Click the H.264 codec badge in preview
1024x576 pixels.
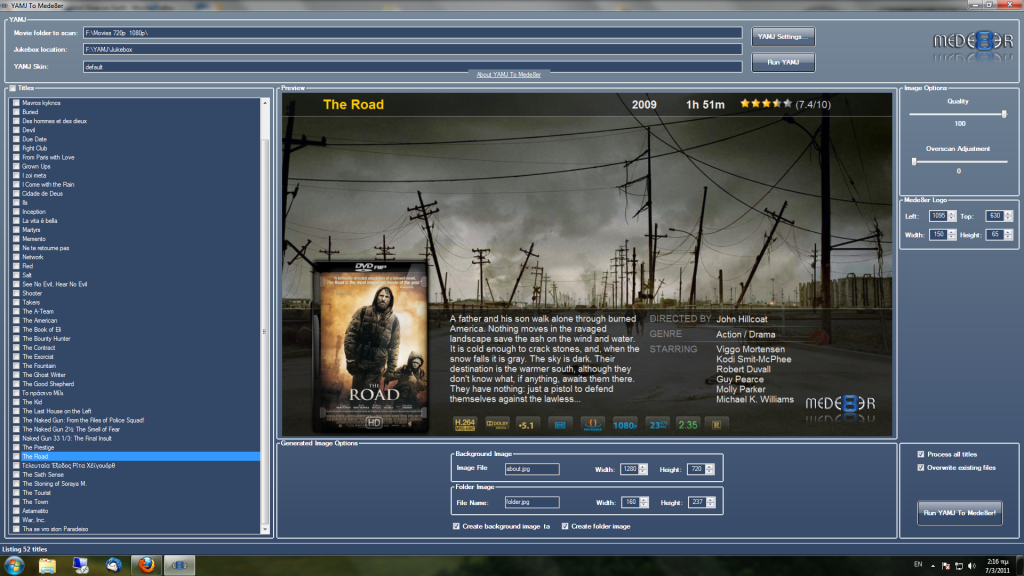[x=464, y=424]
